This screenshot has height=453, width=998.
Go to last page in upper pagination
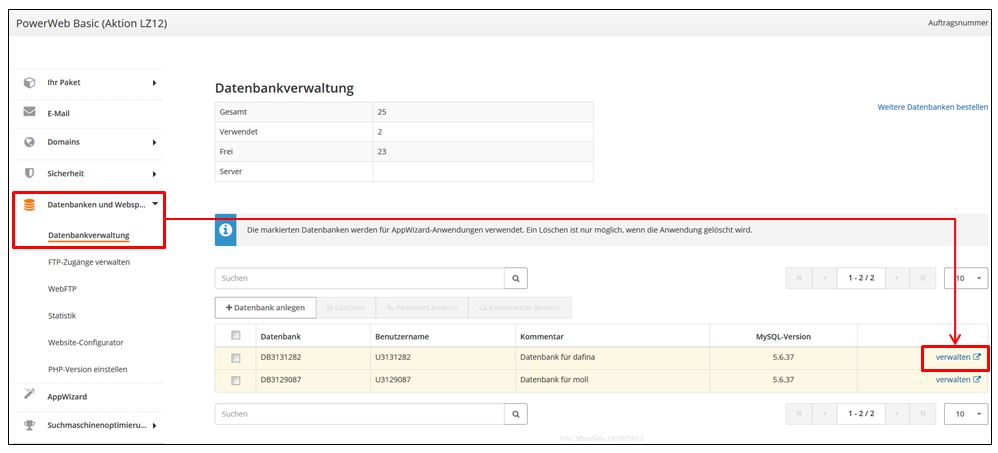point(923,278)
